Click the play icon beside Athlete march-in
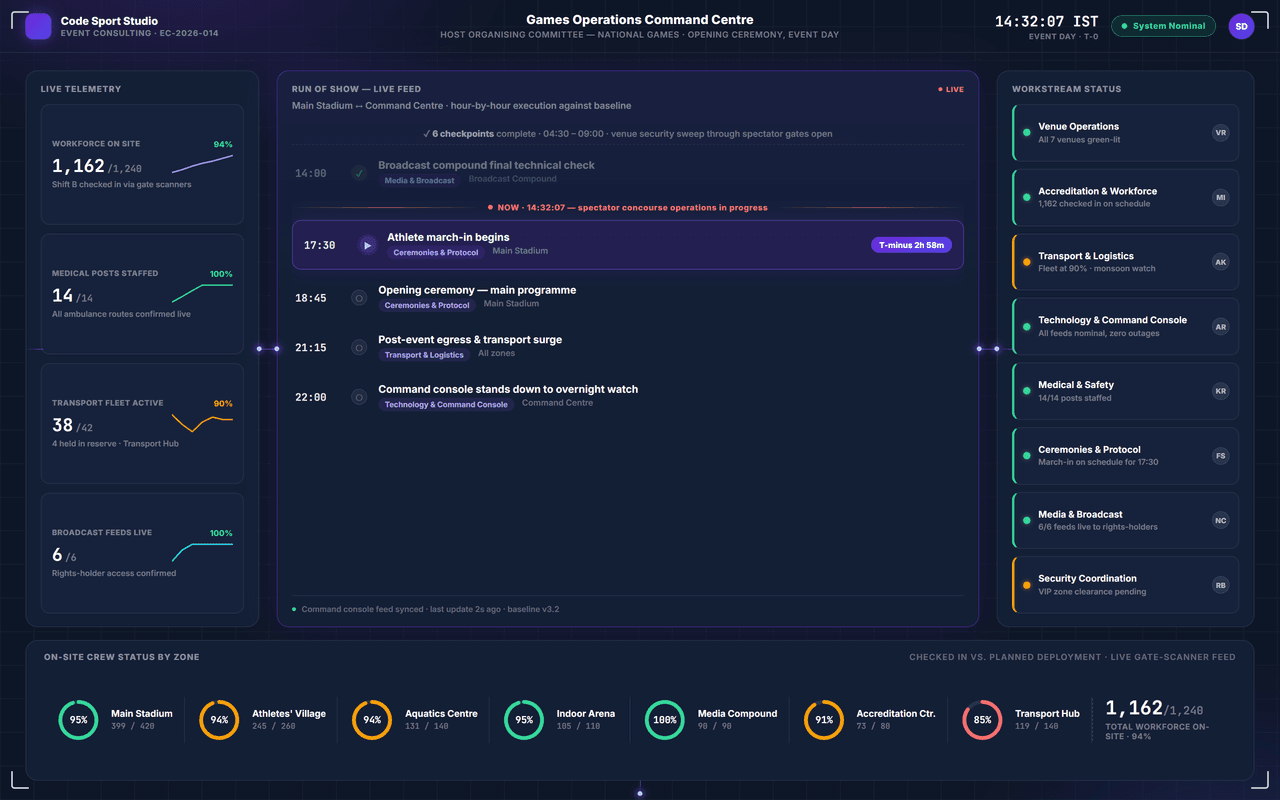1280x800 pixels. point(368,245)
